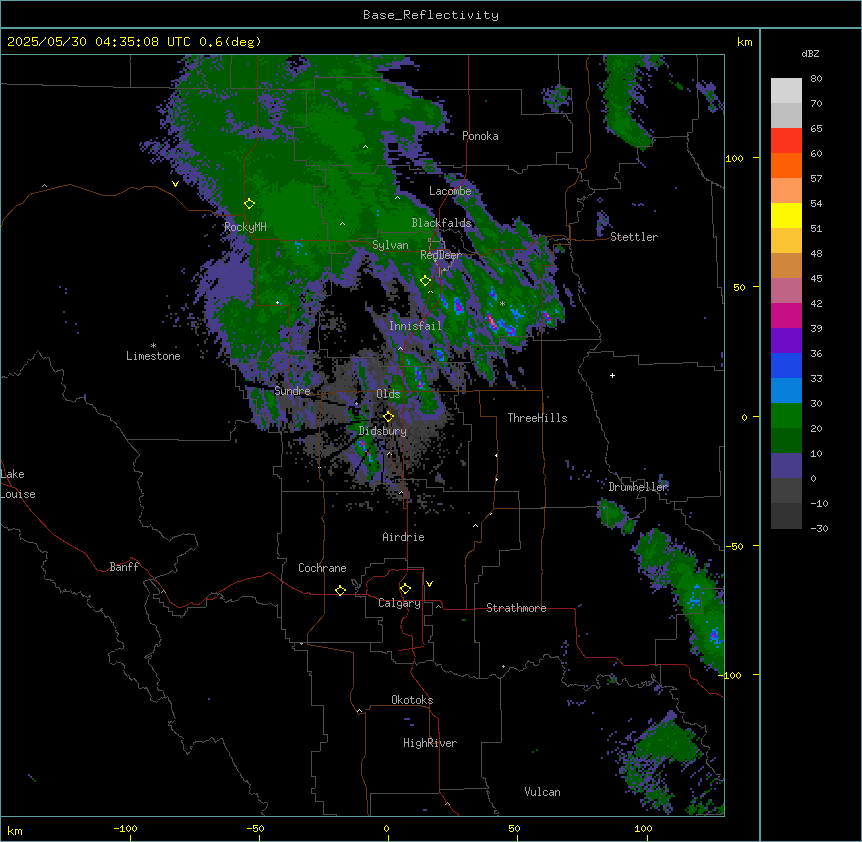Click the Base_Reflectivity title
The image size is (862, 842).
point(431,15)
